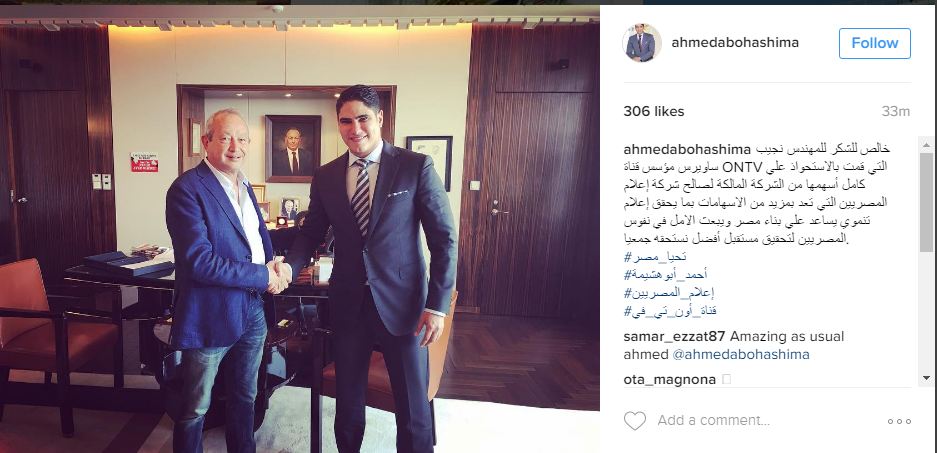Open ahmedabohashima username in the post header
Image resolution: width=937 pixels, height=453 pixels.
click(x=735, y=43)
